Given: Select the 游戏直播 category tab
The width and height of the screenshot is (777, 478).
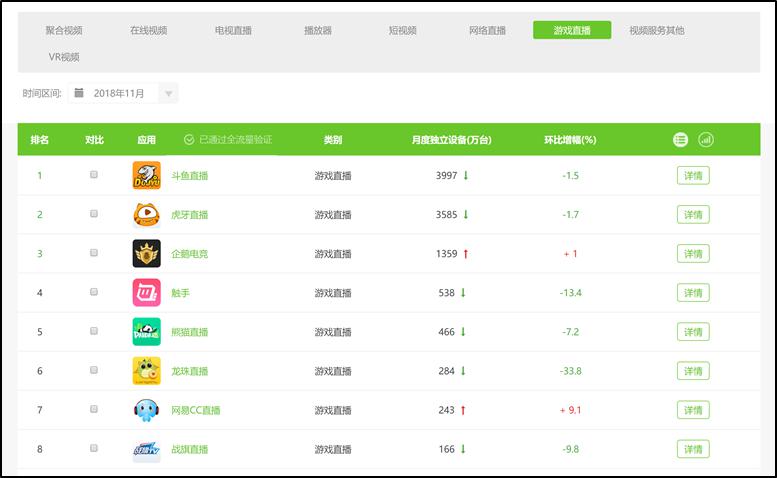Looking at the screenshot, I should point(572,30).
